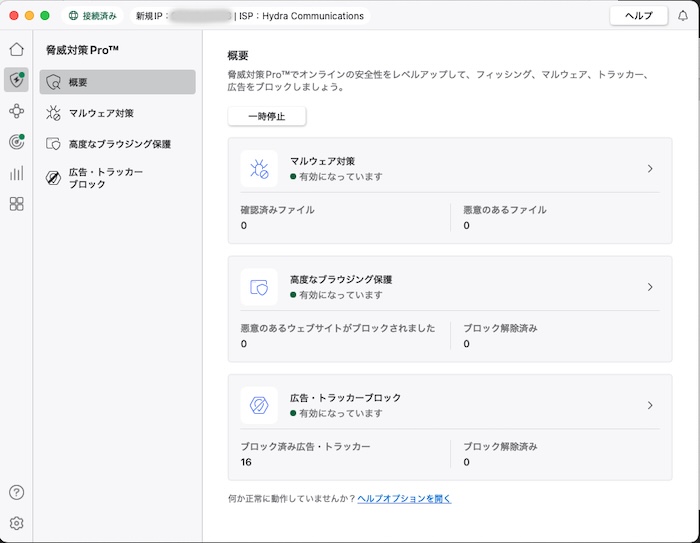Open the statistics bar chart sidebar icon
This screenshot has height=543, width=700.
17,173
